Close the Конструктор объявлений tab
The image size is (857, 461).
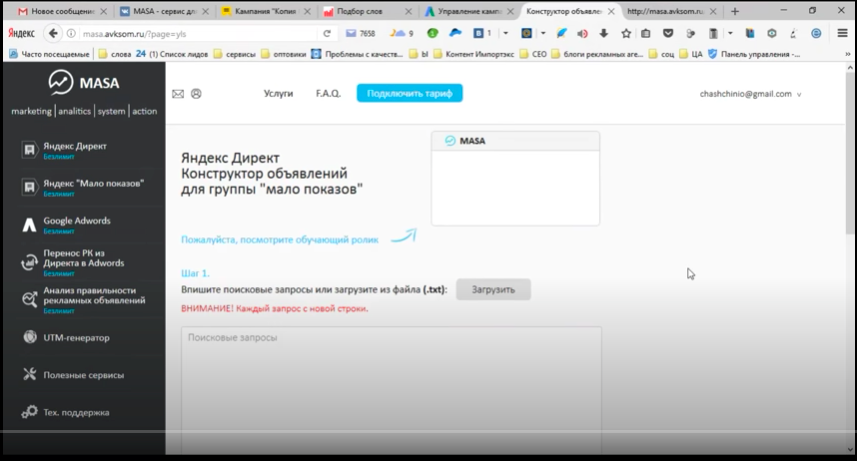[611, 11]
